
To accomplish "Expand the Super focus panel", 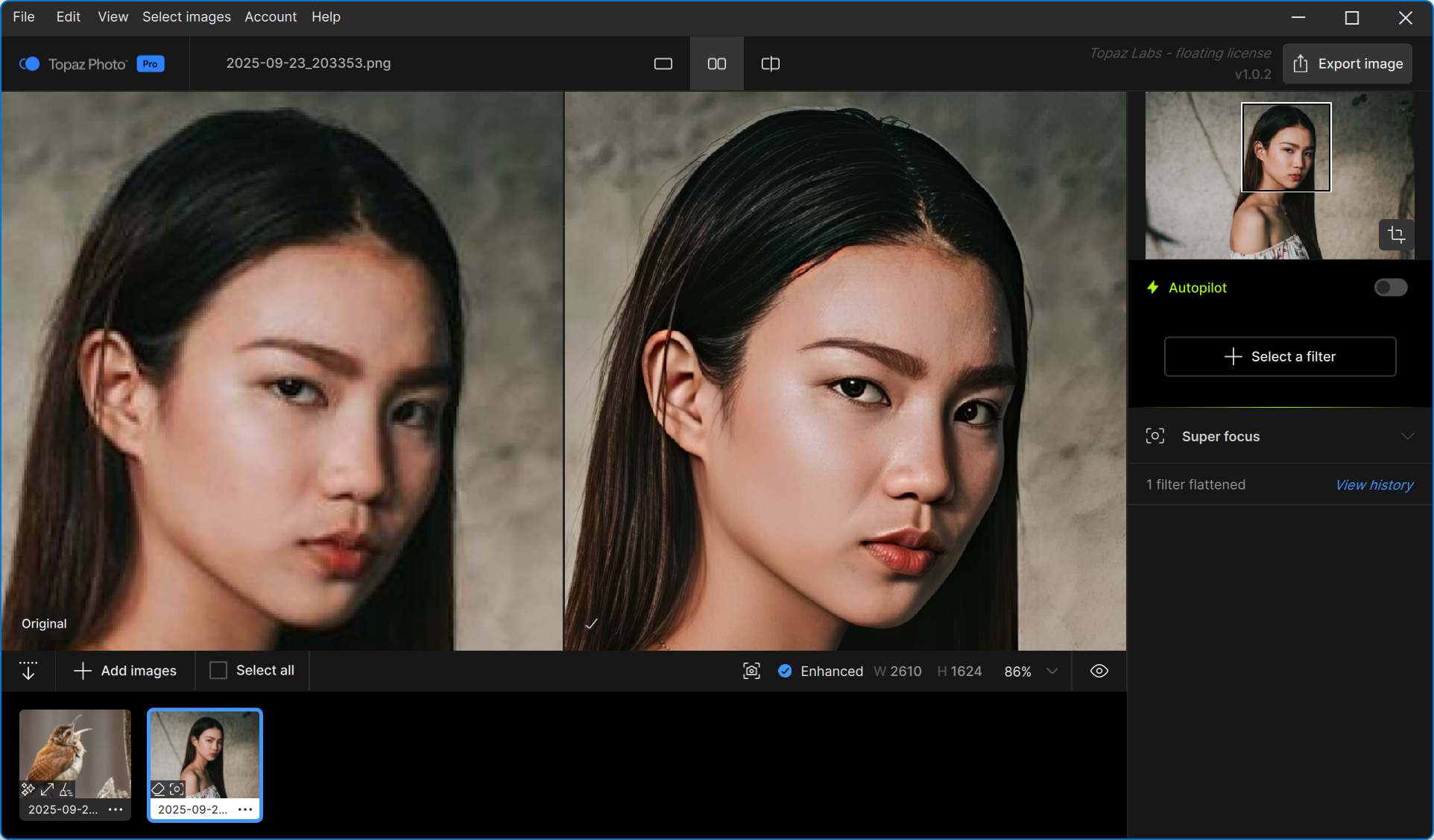I will 1407,436.
